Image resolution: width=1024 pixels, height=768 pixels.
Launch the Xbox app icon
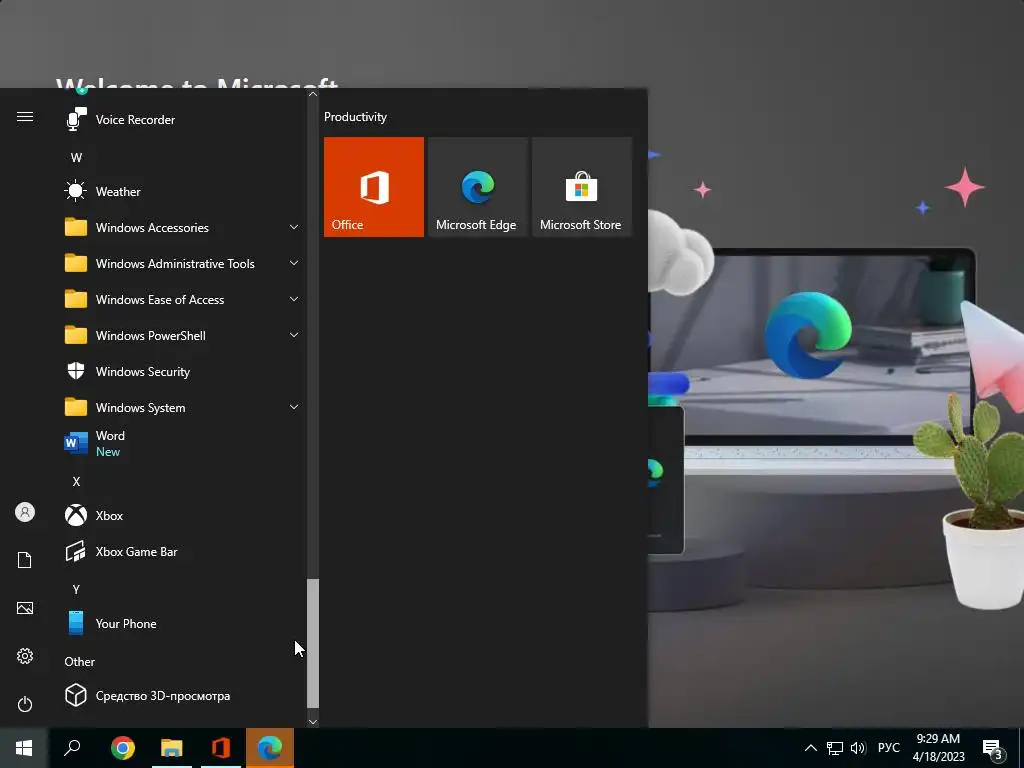76,515
